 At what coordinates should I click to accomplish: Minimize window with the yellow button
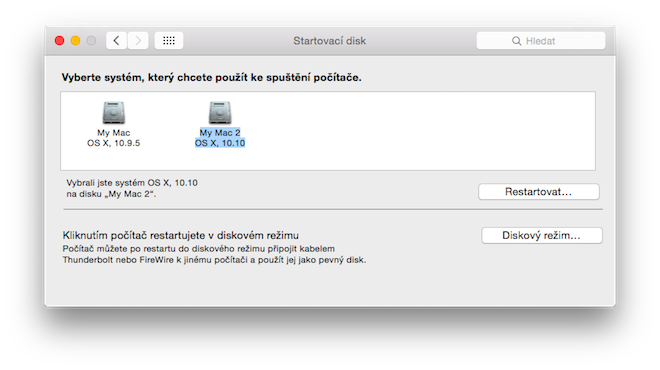pos(75,41)
